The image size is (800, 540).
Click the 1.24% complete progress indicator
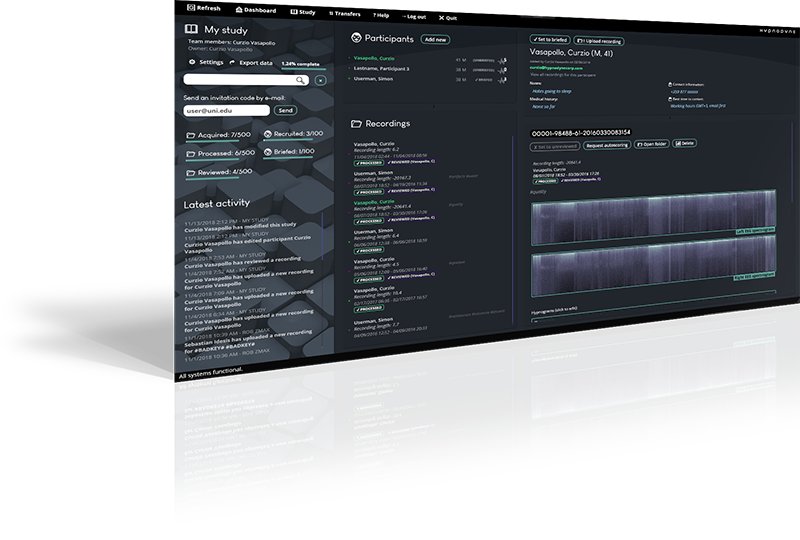(302, 63)
